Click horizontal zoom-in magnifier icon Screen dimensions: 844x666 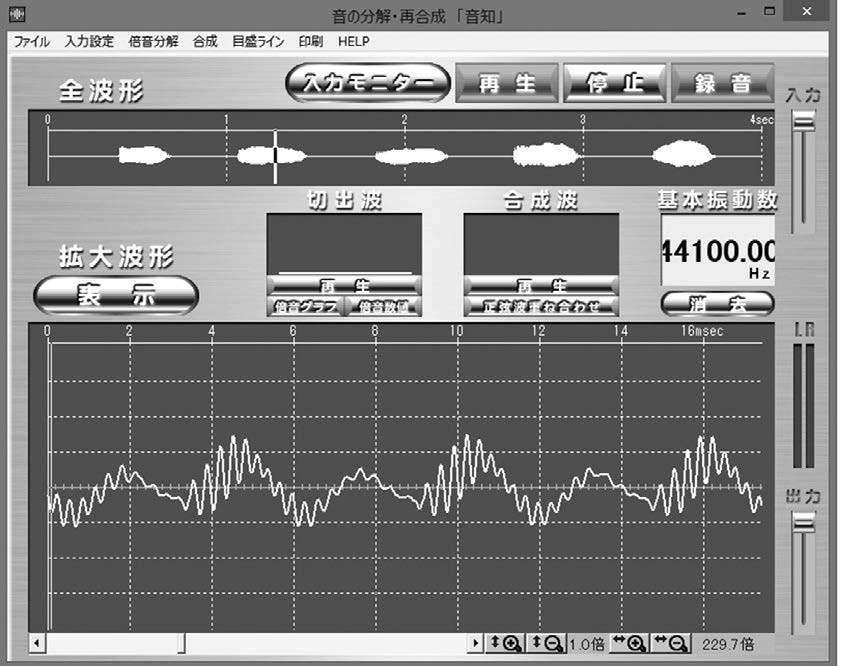point(630,644)
